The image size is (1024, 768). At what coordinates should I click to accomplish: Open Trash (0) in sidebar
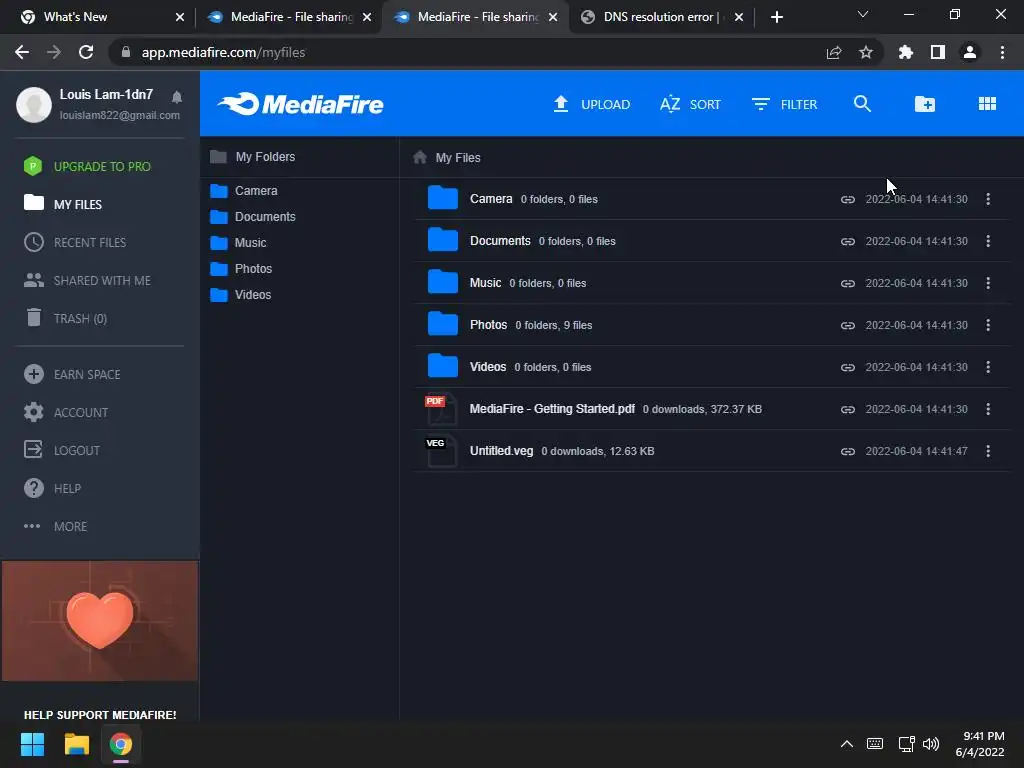point(65,319)
